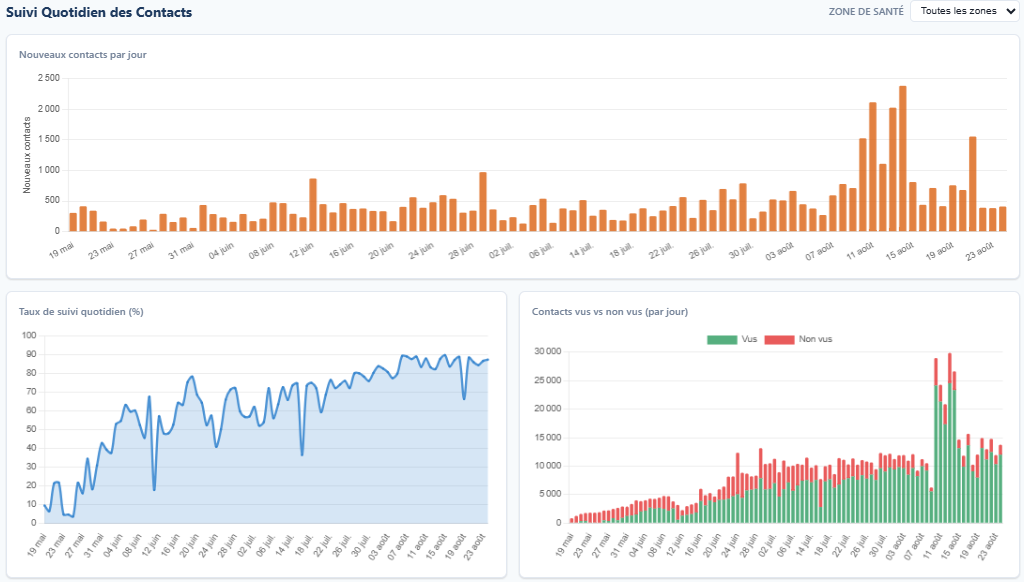Click the 25 000 y-axis value
The width and height of the screenshot is (1024, 582).
548,380
